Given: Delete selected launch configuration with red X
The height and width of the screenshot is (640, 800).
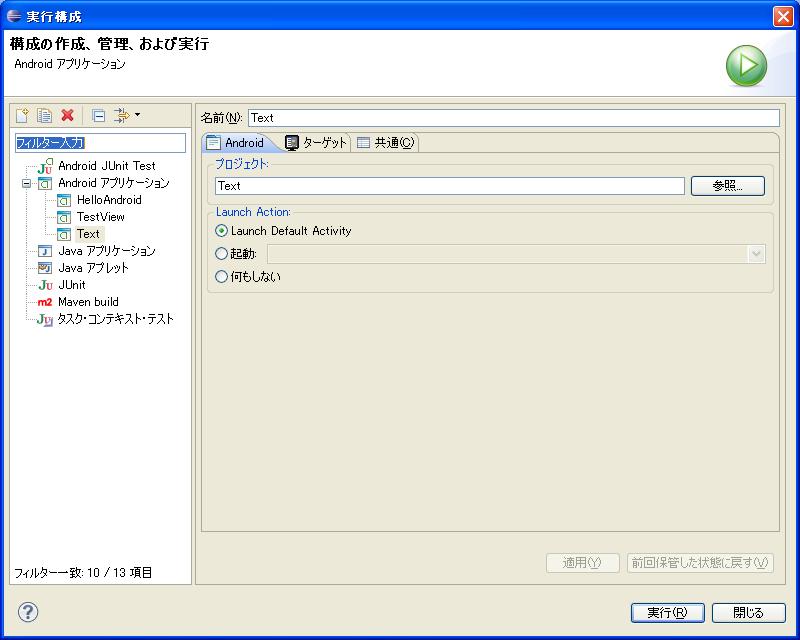Looking at the screenshot, I should pos(67,115).
